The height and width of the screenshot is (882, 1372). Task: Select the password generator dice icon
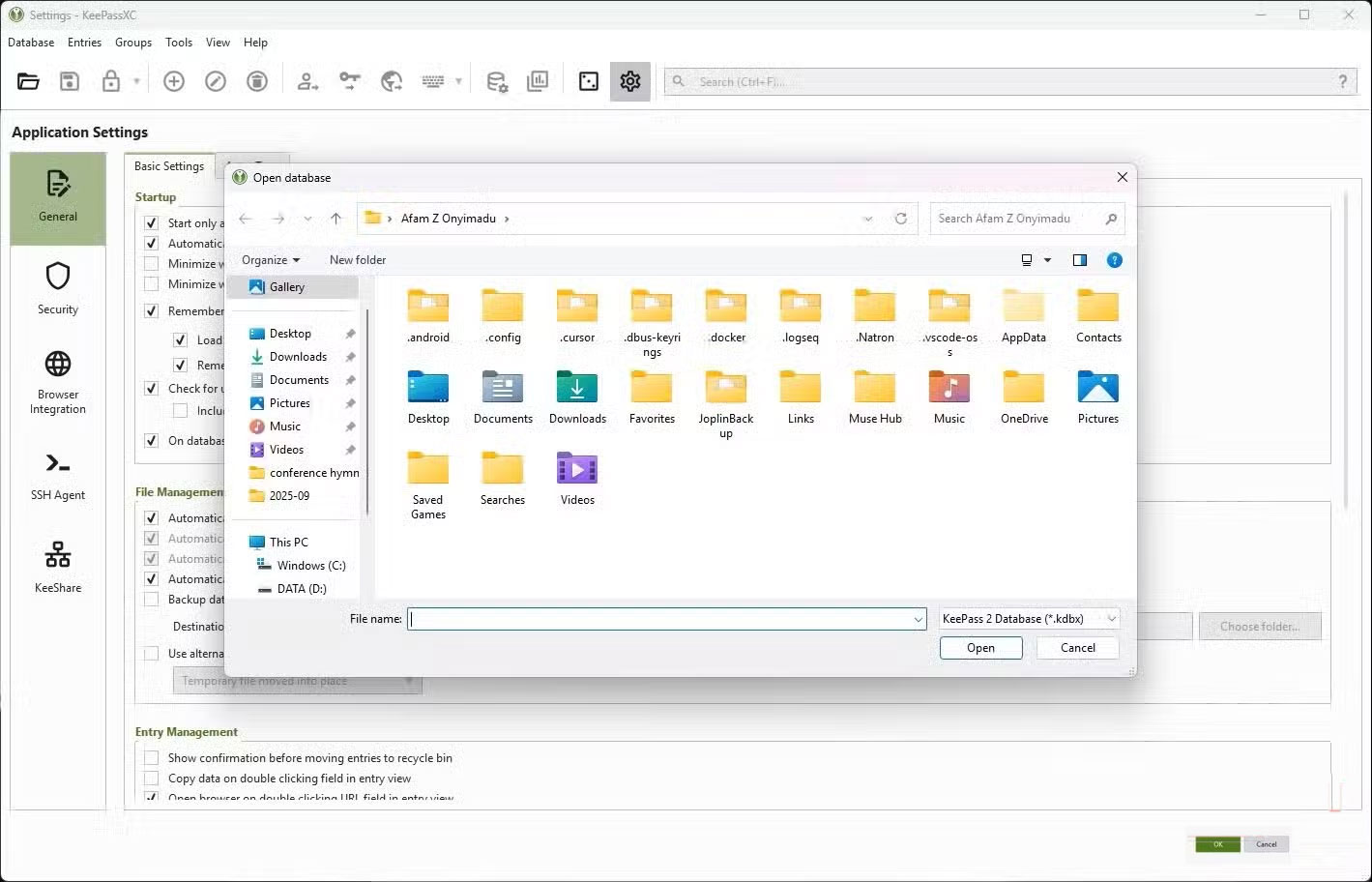click(x=587, y=80)
